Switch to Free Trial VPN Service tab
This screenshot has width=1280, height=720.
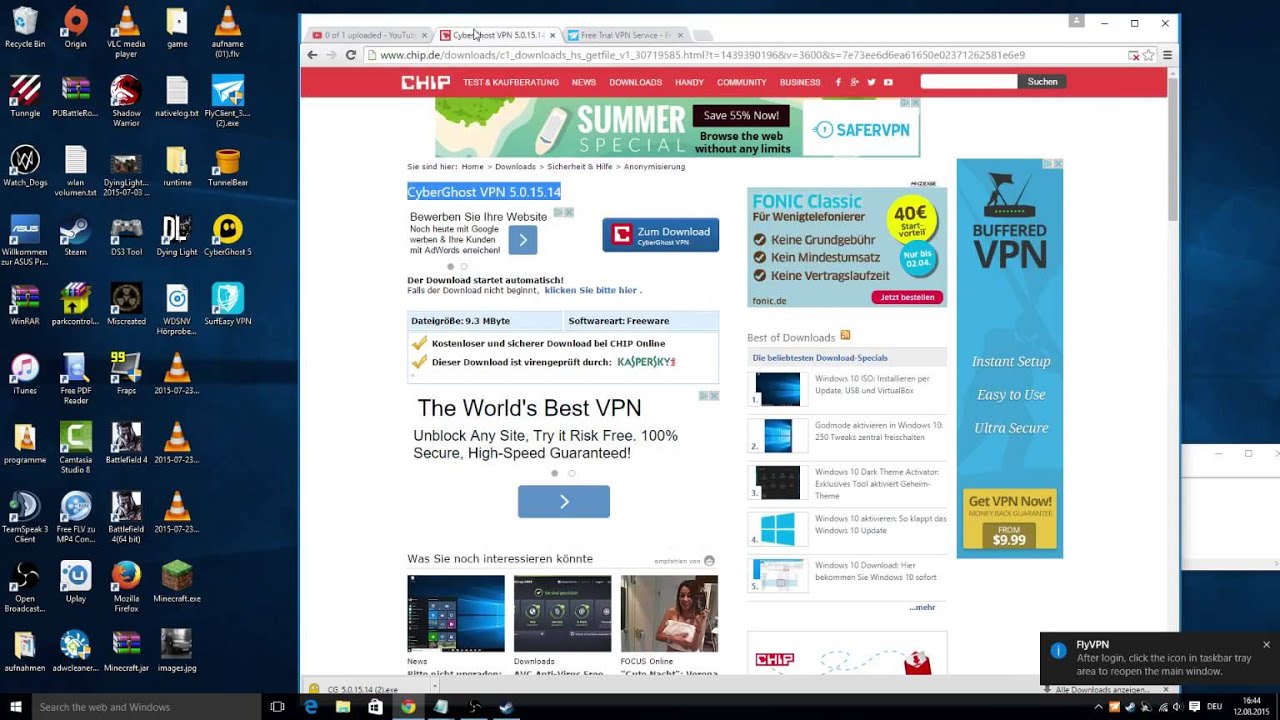tap(625, 35)
